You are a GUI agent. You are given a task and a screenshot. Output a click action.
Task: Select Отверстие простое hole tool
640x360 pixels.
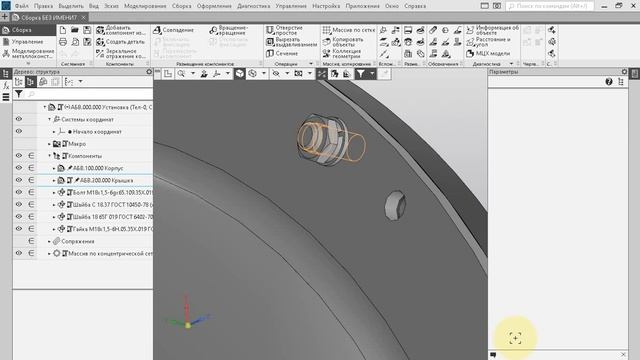[x=284, y=30]
